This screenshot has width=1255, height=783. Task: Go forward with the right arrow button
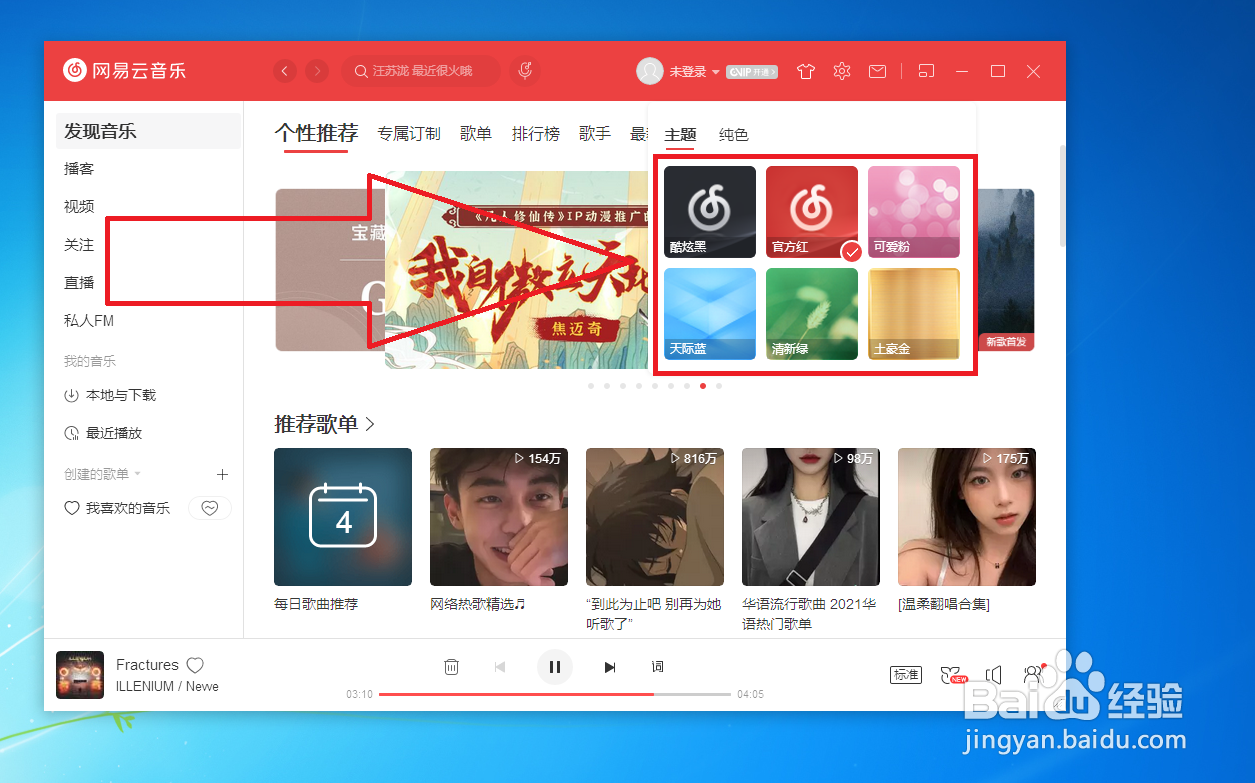point(317,71)
